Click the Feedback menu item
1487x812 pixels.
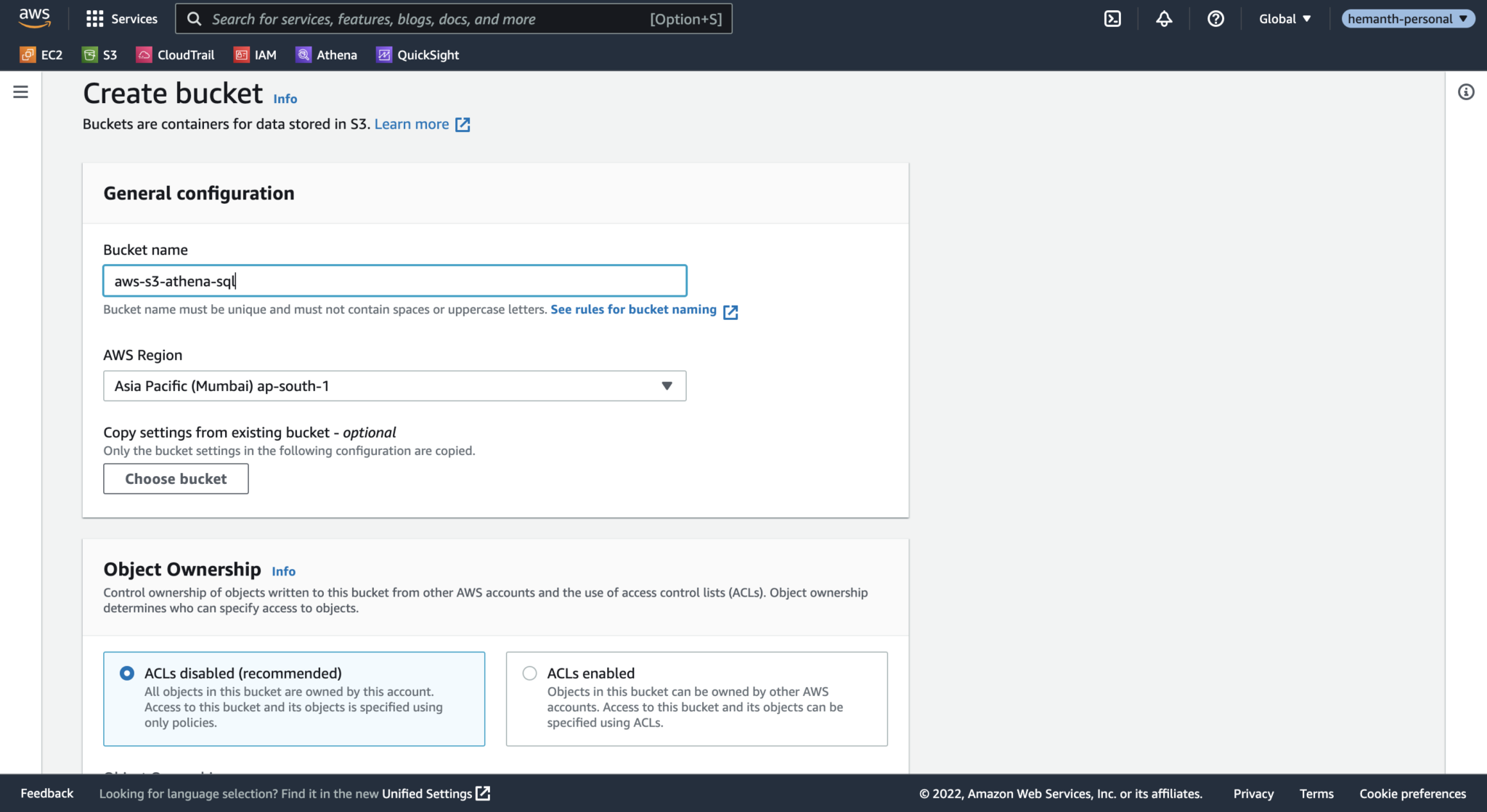46,793
